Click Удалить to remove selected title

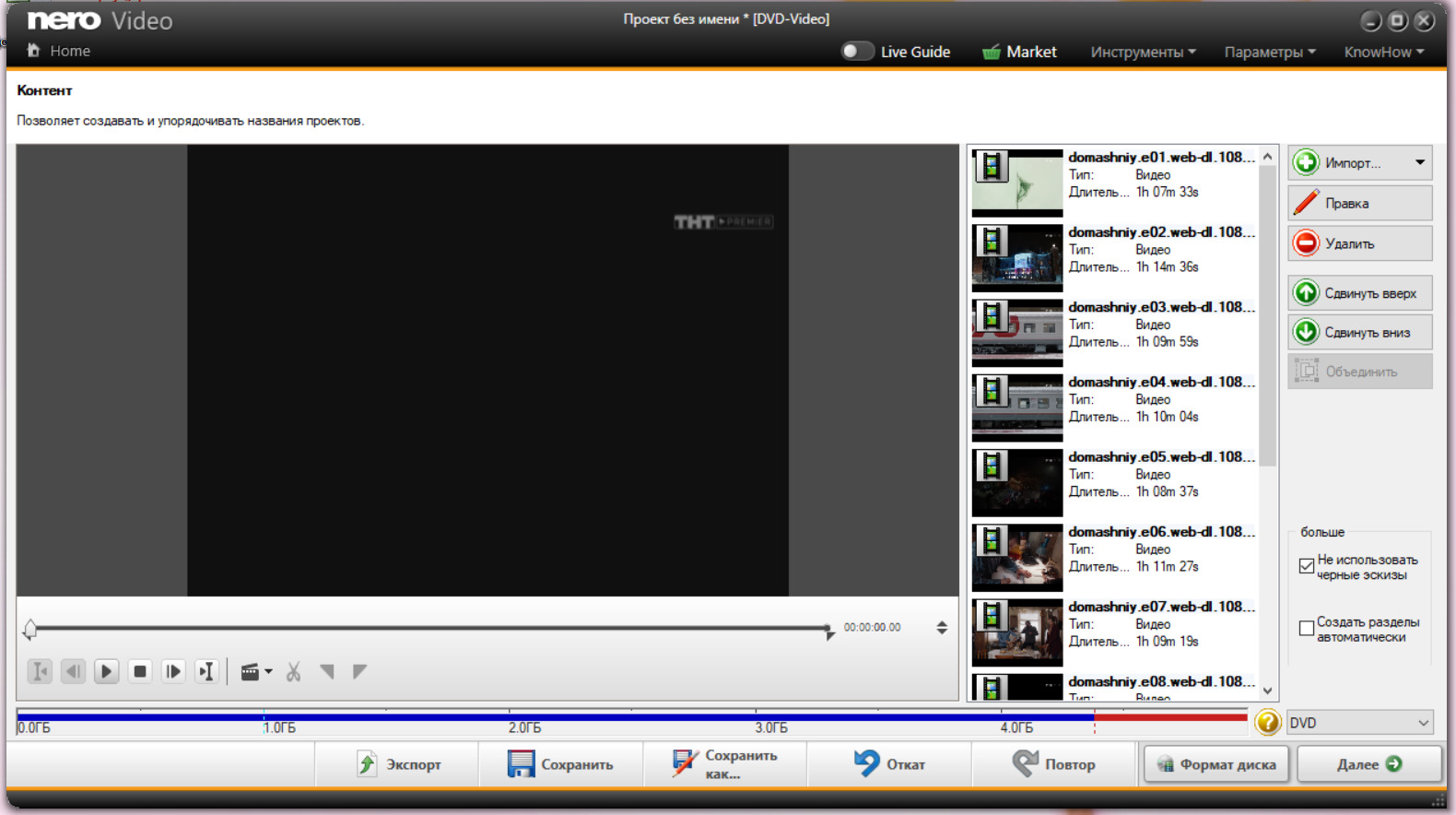1360,243
